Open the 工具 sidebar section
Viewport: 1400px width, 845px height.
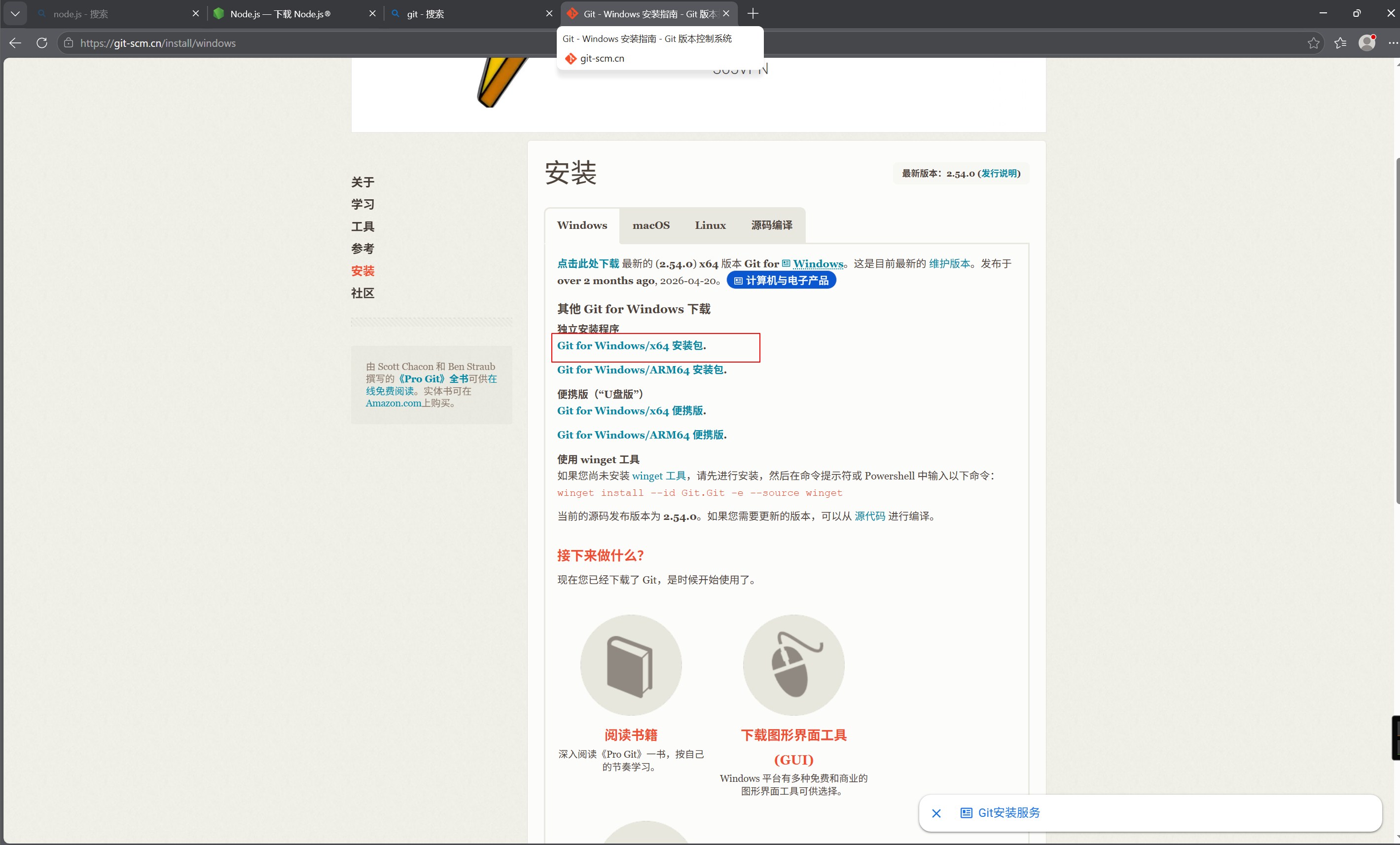coord(362,226)
